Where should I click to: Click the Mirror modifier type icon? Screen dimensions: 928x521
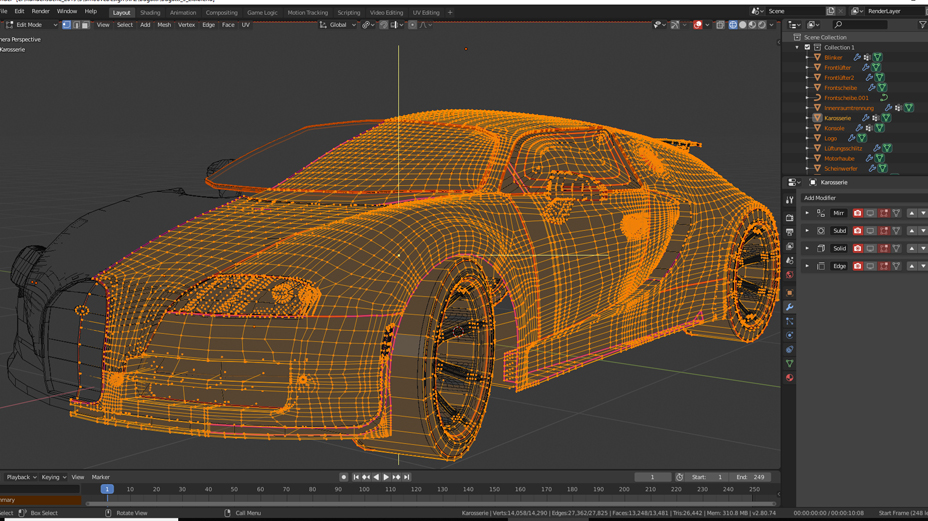pyautogui.click(x=821, y=213)
